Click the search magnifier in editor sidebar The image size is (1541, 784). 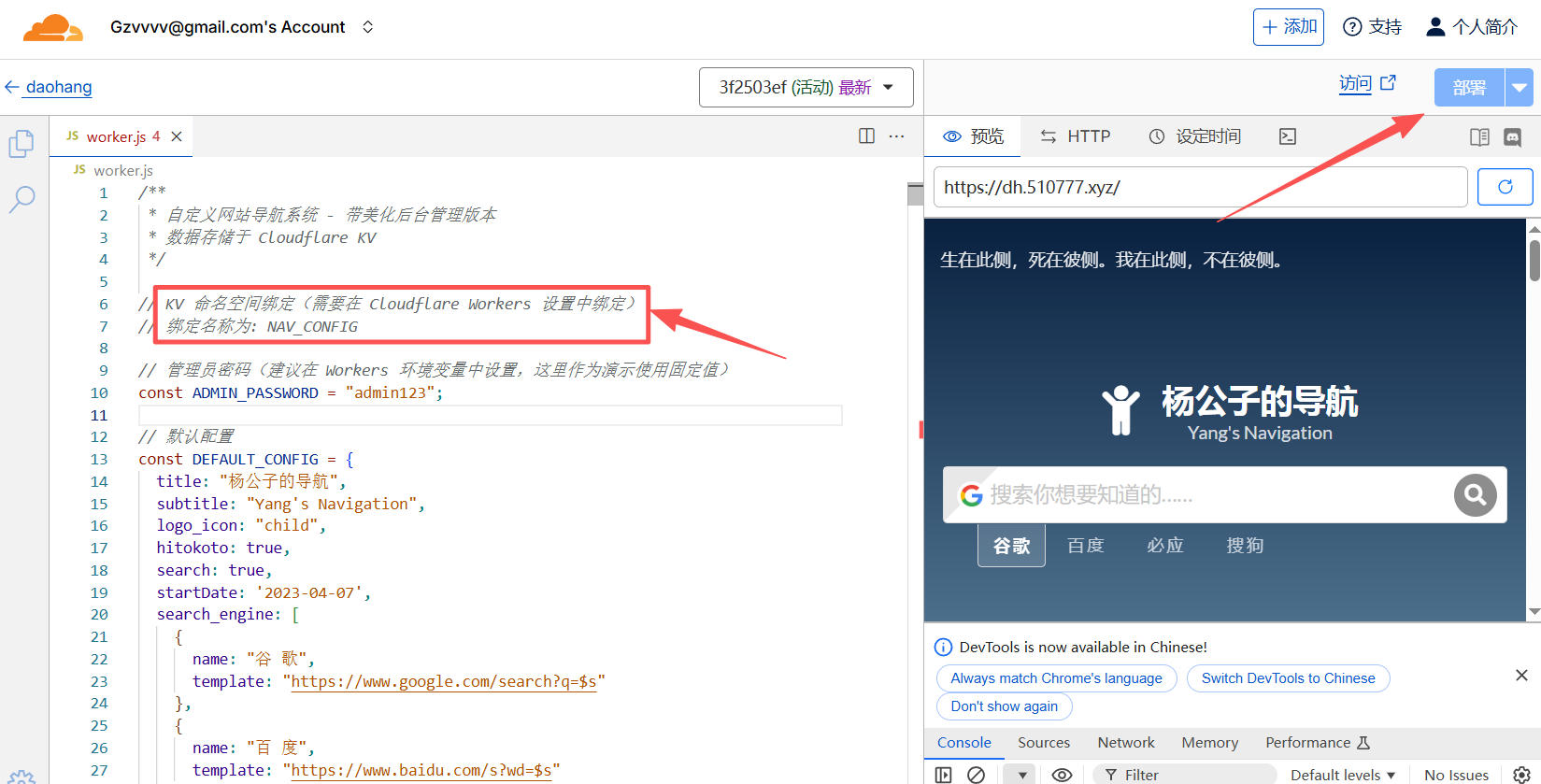pos(21,198)
